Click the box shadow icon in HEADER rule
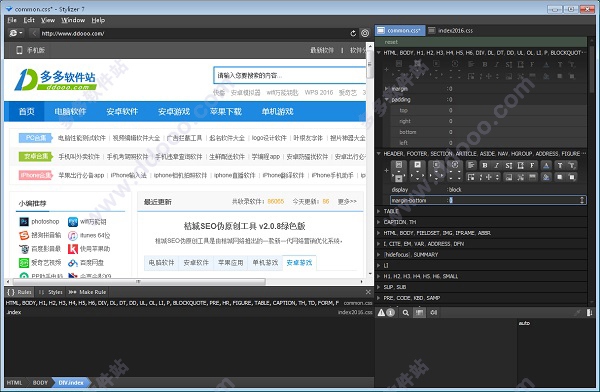The image size is (600, 392). 572,177
